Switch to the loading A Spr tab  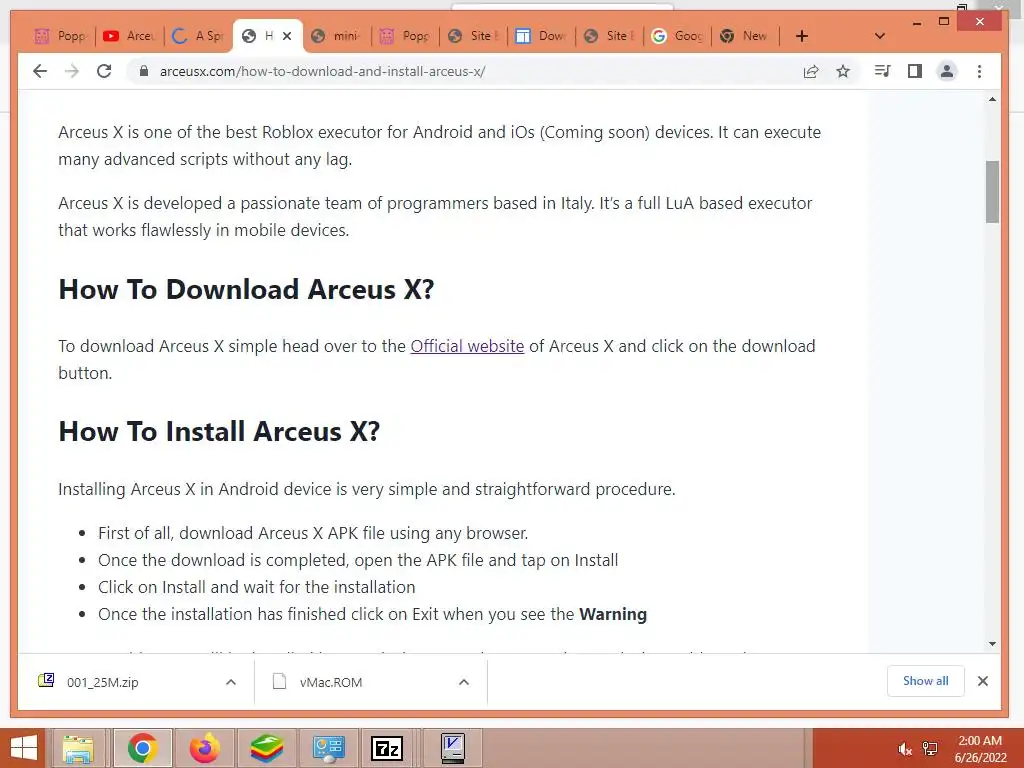198,36
